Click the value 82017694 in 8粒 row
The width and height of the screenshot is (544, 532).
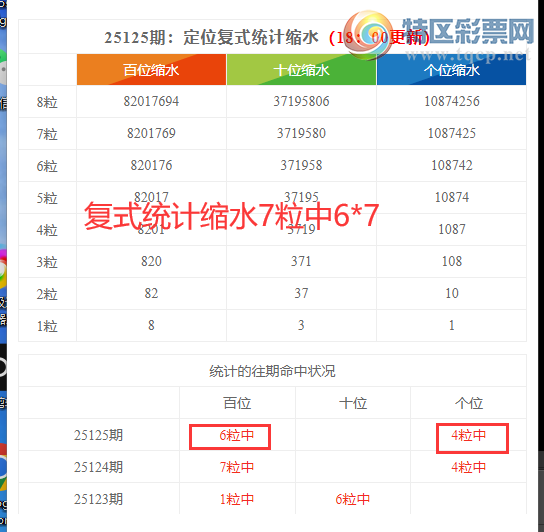pyautogui.click(x=151, y=101)
